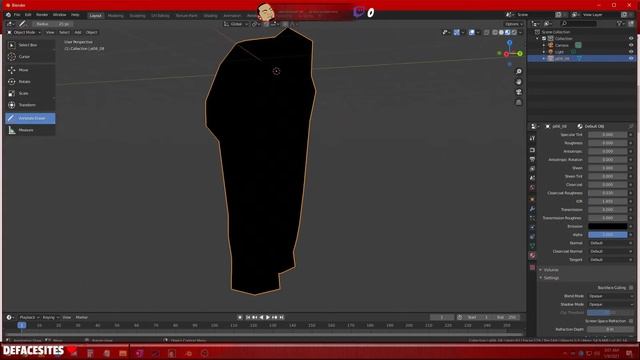Hide the Camera object in outliner
Viewport: 640px width, 360px height.
pos(631,45)
